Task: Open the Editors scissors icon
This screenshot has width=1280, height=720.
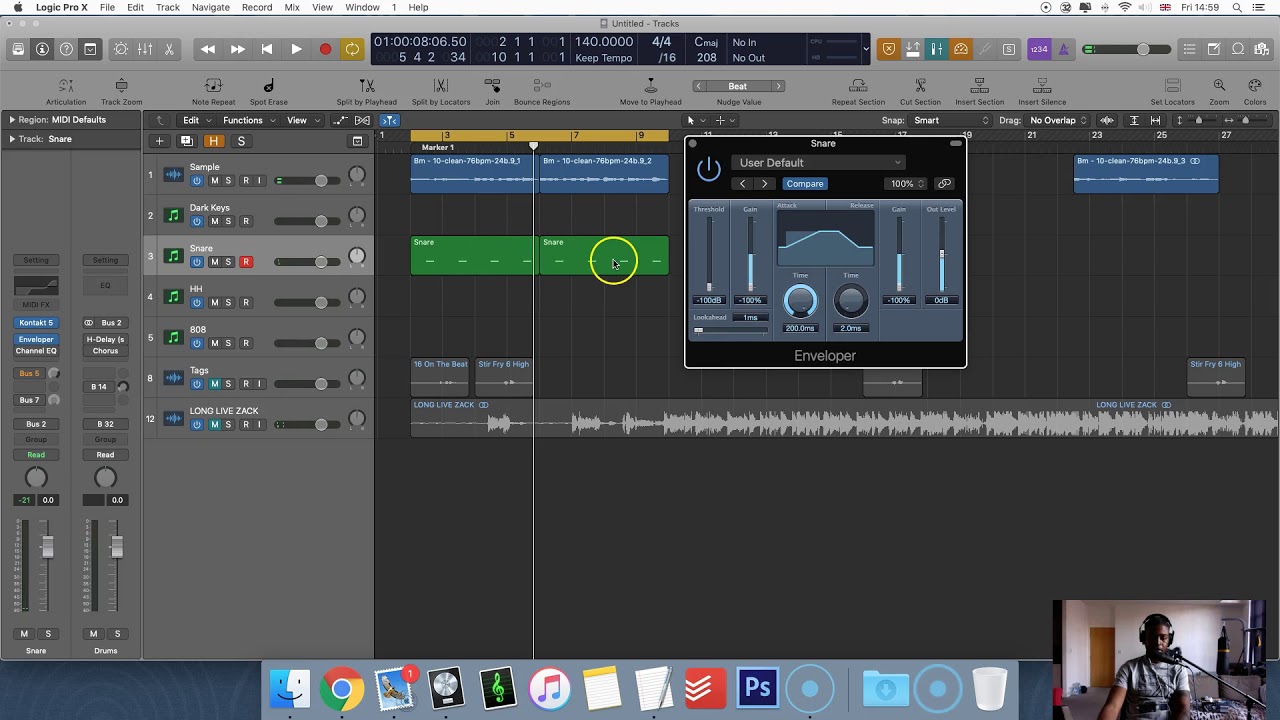Action: 169,49
